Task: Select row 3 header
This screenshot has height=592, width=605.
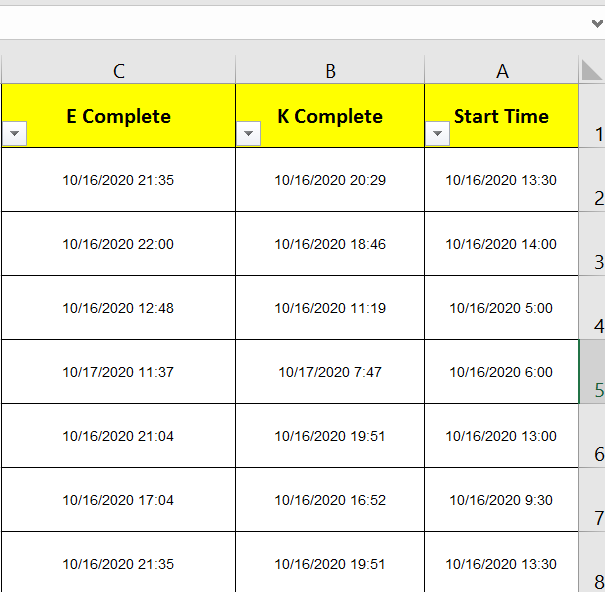Action: (x=592, y=244)
